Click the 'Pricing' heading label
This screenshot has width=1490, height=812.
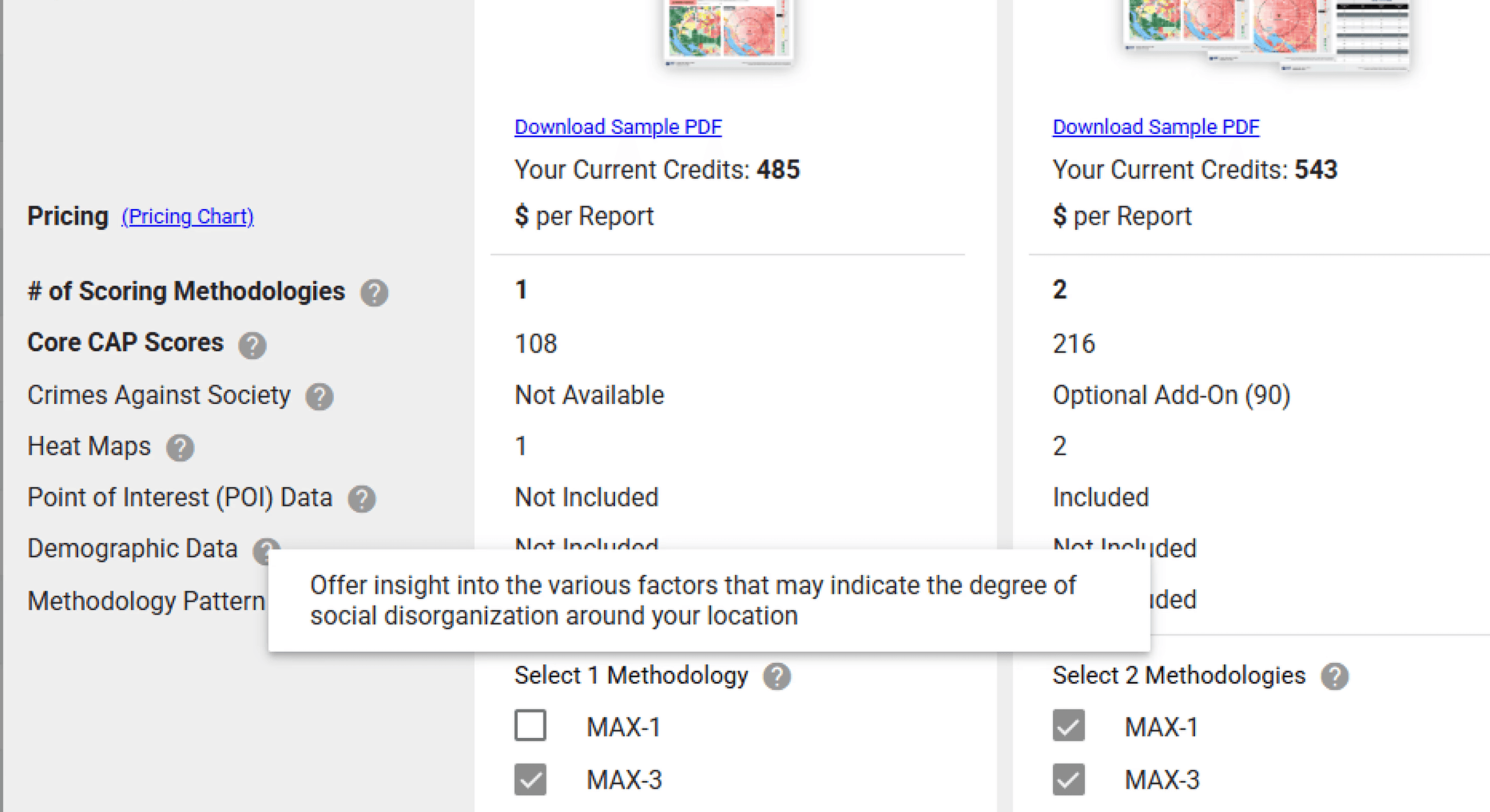point(68,216)
